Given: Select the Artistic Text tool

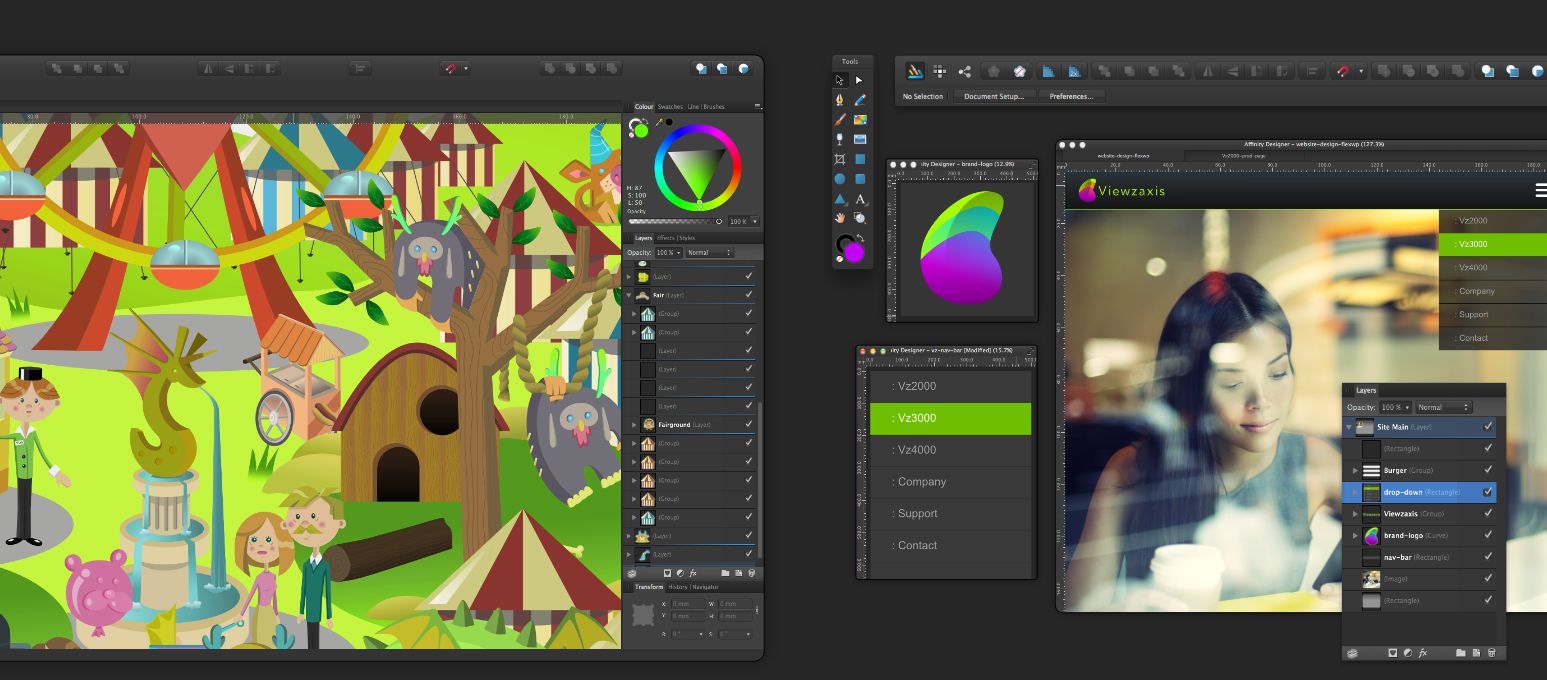Looking at the screenshot, I should pos(860,199).
